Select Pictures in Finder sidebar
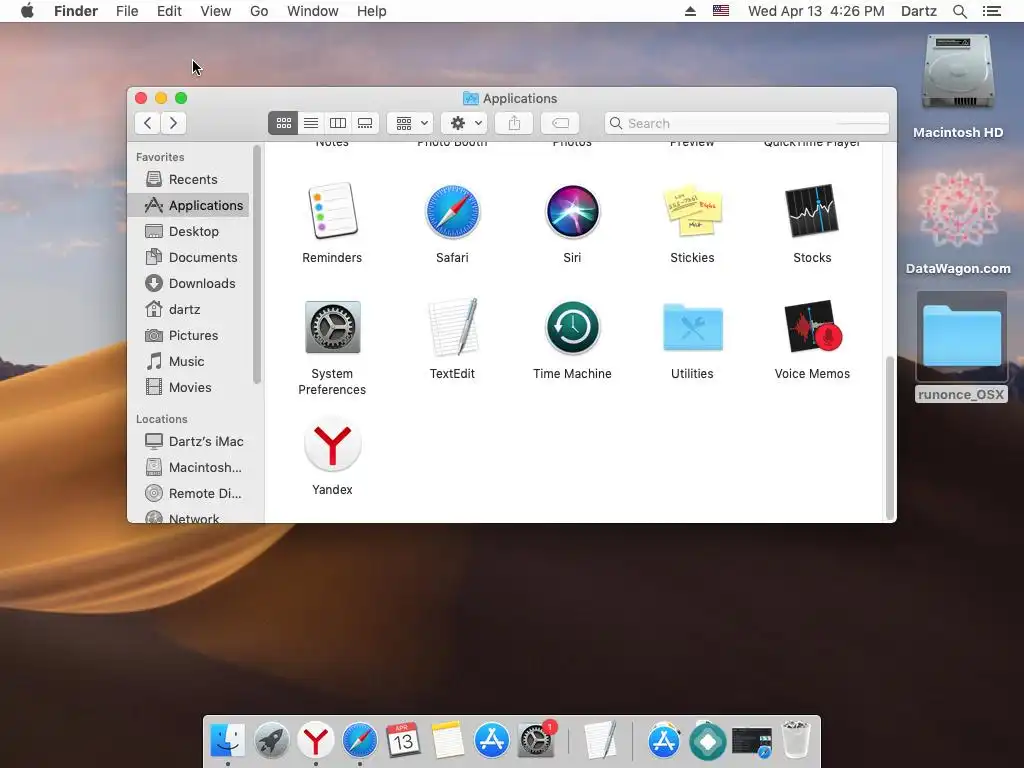1024x768 pixels. pos(189,335)
